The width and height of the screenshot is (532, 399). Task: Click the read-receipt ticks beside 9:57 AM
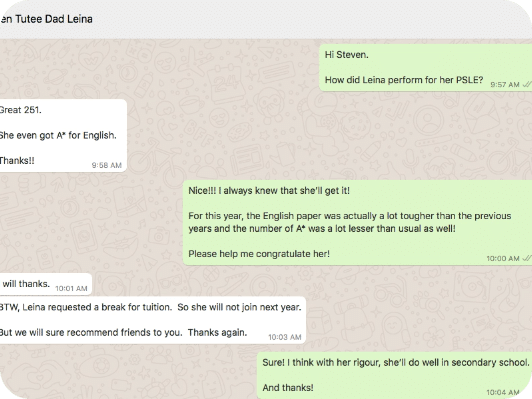click(527, 84)
